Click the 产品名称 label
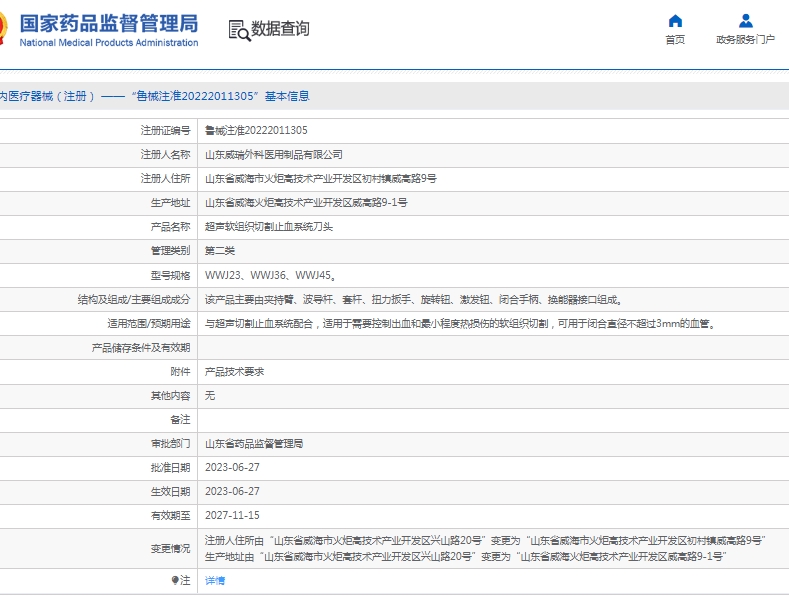 click(x=171, y=227)
